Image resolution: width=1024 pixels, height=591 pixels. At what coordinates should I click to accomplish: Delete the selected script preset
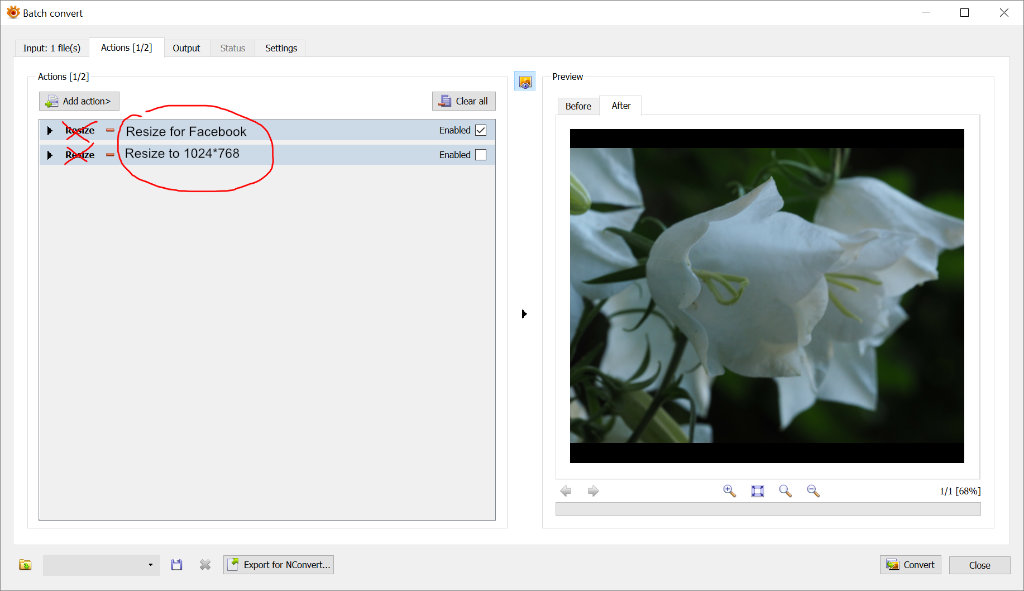(205, 565)
